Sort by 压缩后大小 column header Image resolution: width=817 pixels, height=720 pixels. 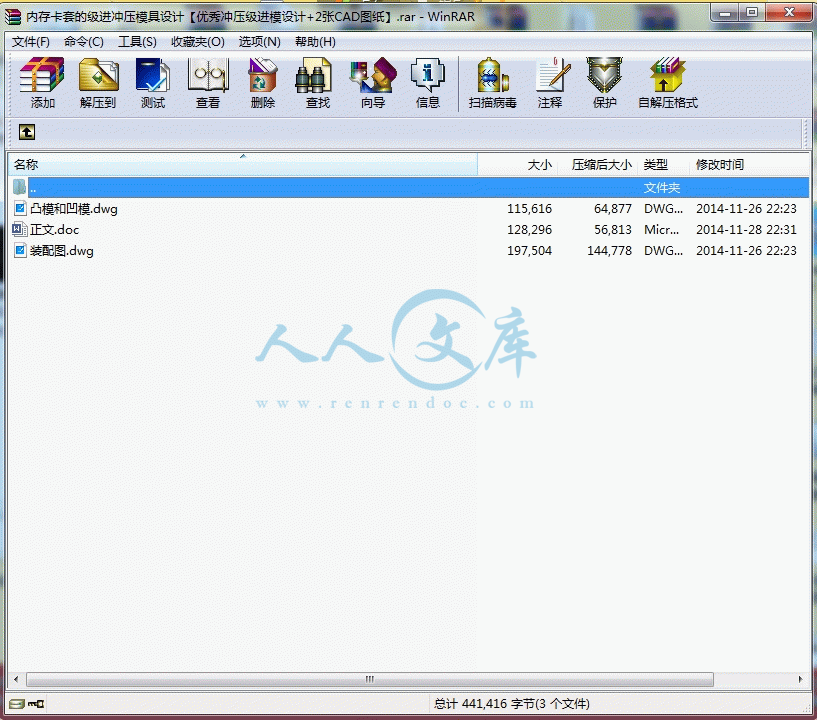click(598, 165)
